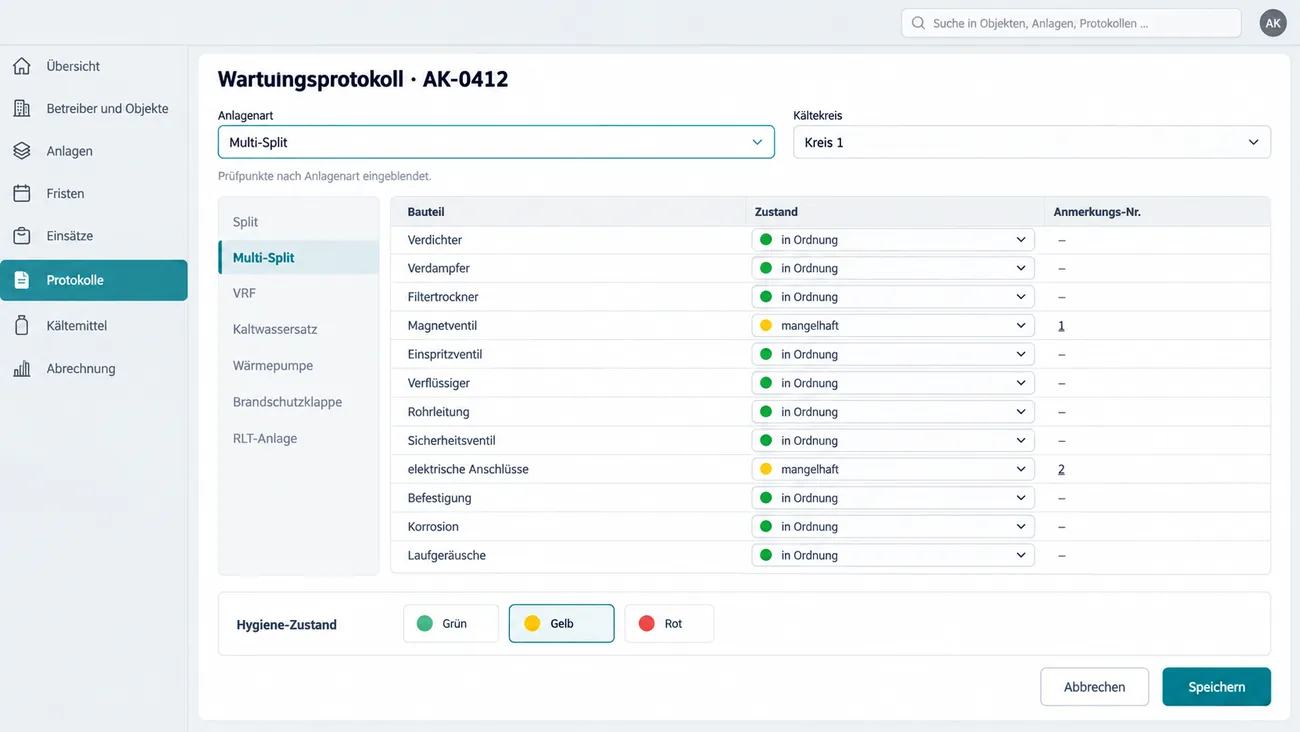Switch to the Brandschutzklappe tab
The height and width of the screenshot is (732, 1300).
click(x=299, y=402)
